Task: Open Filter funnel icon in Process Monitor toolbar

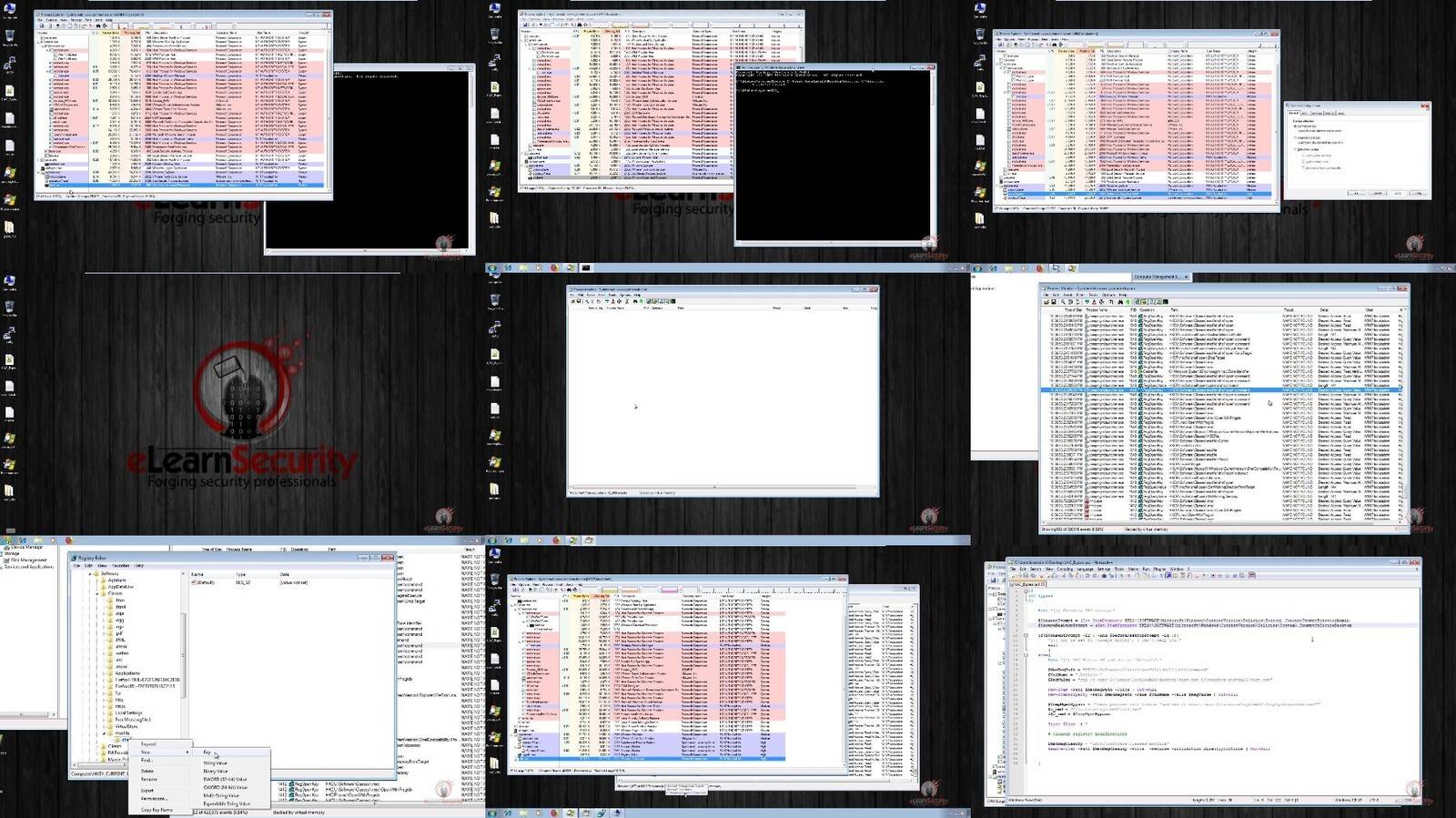Action: click(1087, 302)
